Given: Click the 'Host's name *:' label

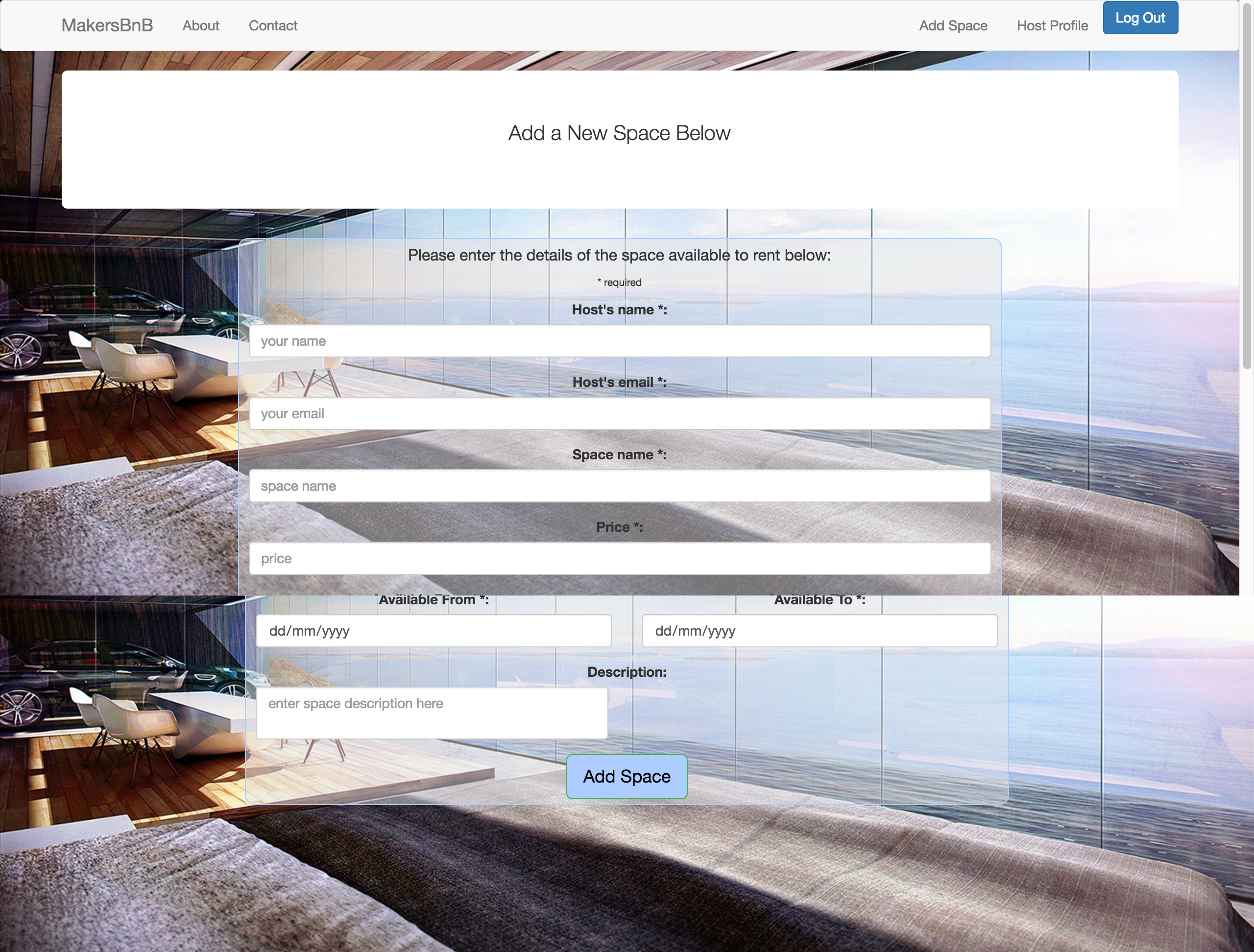Looking at the screenshot, I should (620, 310).
